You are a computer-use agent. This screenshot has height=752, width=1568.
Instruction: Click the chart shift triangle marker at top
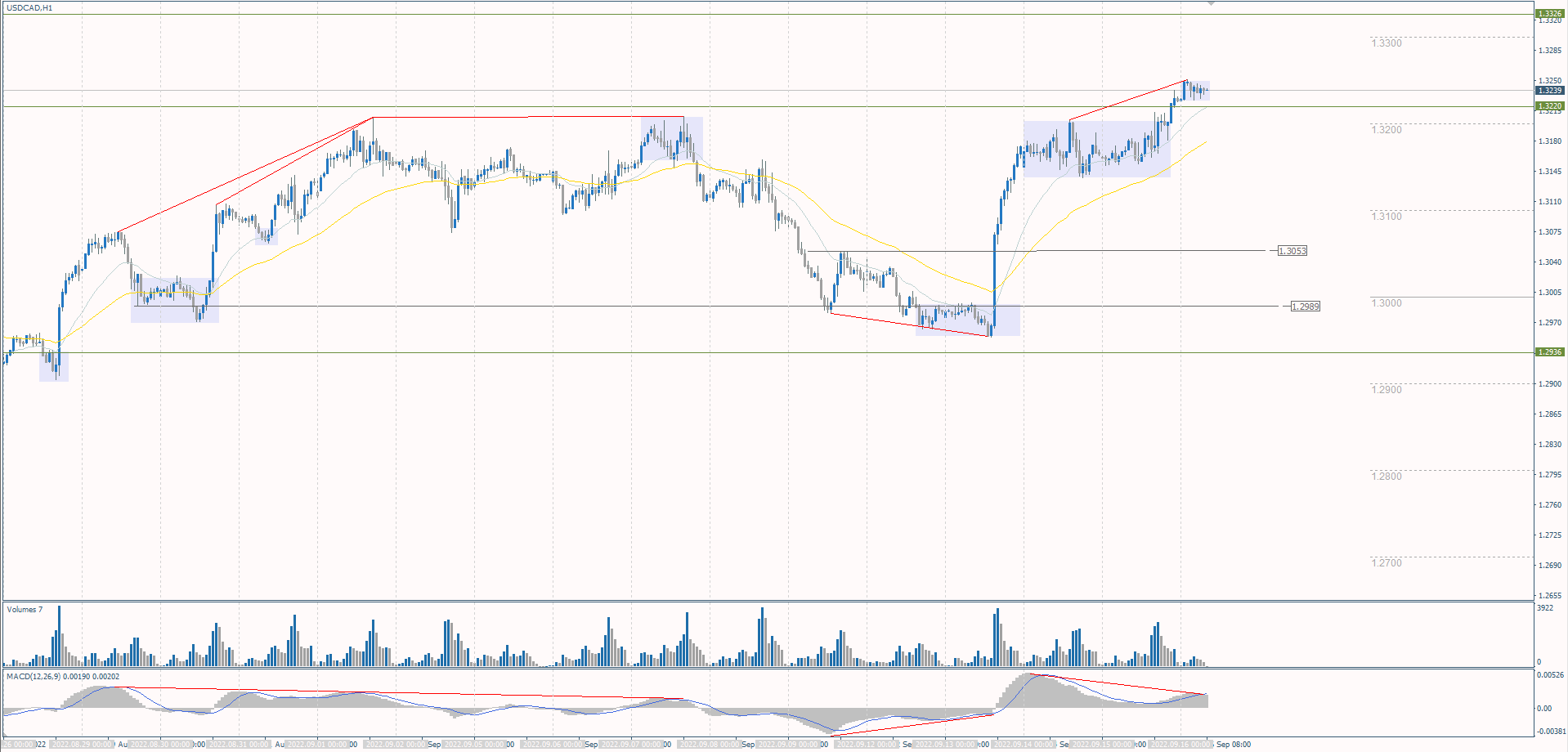click(1211, 4)
